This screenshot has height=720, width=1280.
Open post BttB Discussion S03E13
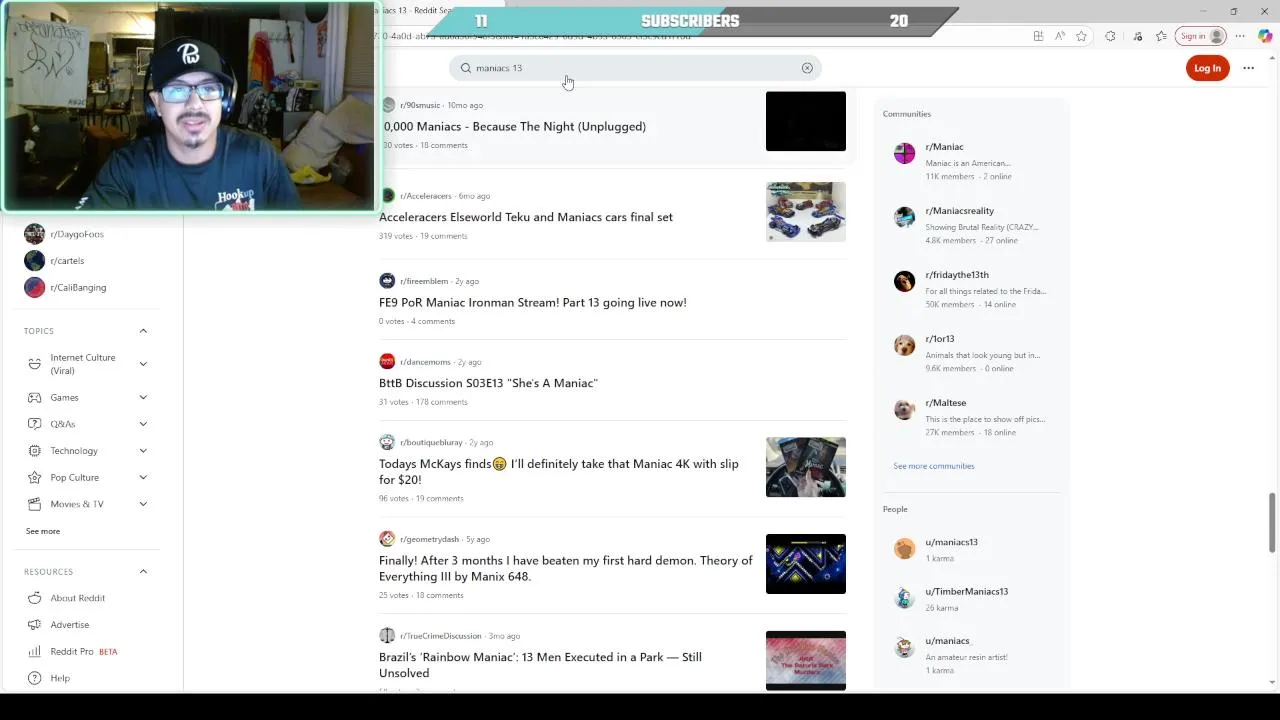click(x=488, y=383)
